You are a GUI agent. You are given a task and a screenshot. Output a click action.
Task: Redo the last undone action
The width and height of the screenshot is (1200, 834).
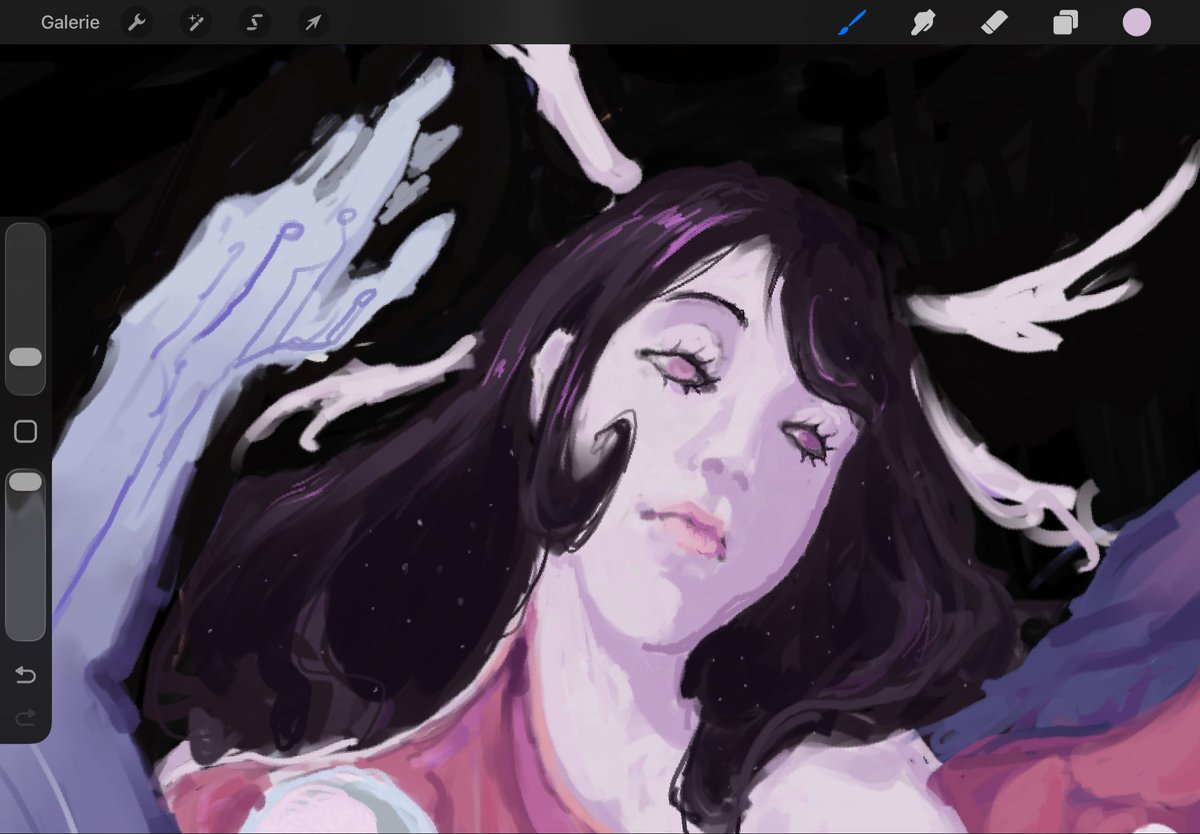[25, 717]
